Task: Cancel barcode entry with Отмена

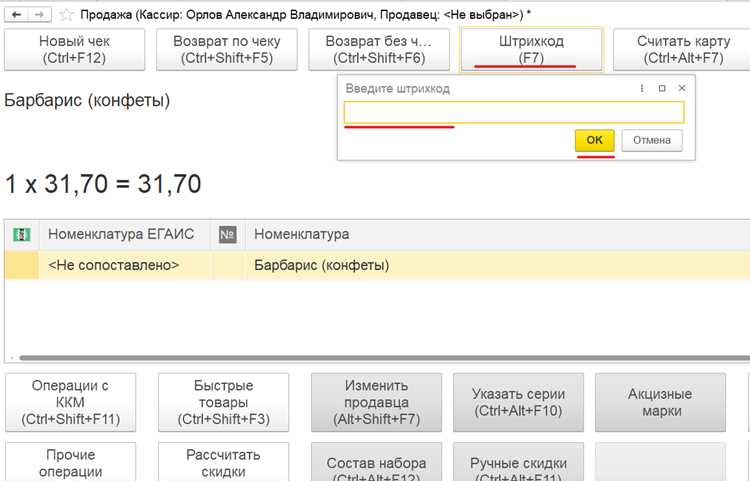Action: tap(652, 140)
